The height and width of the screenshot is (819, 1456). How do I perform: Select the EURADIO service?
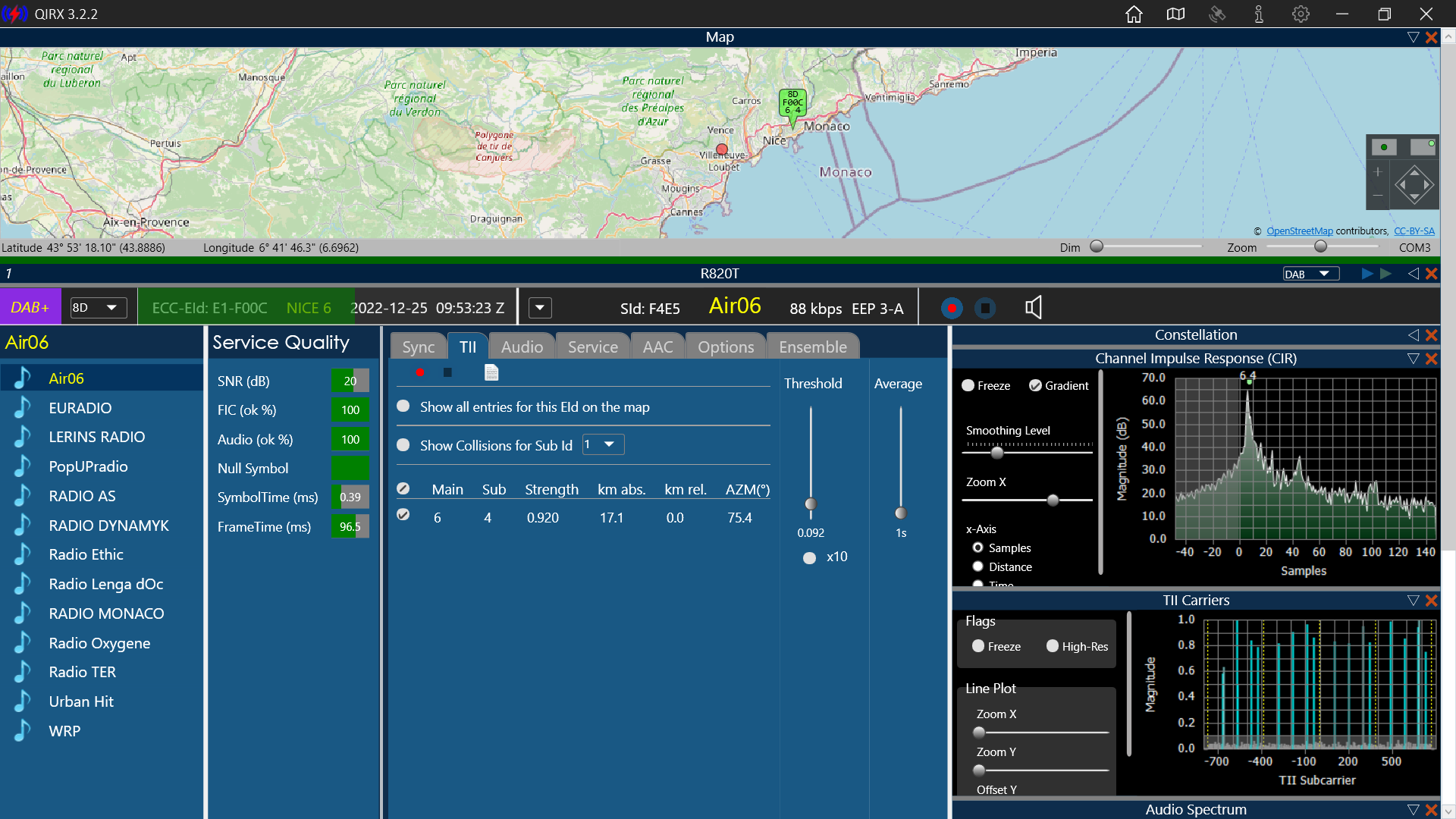click(102, 408)
